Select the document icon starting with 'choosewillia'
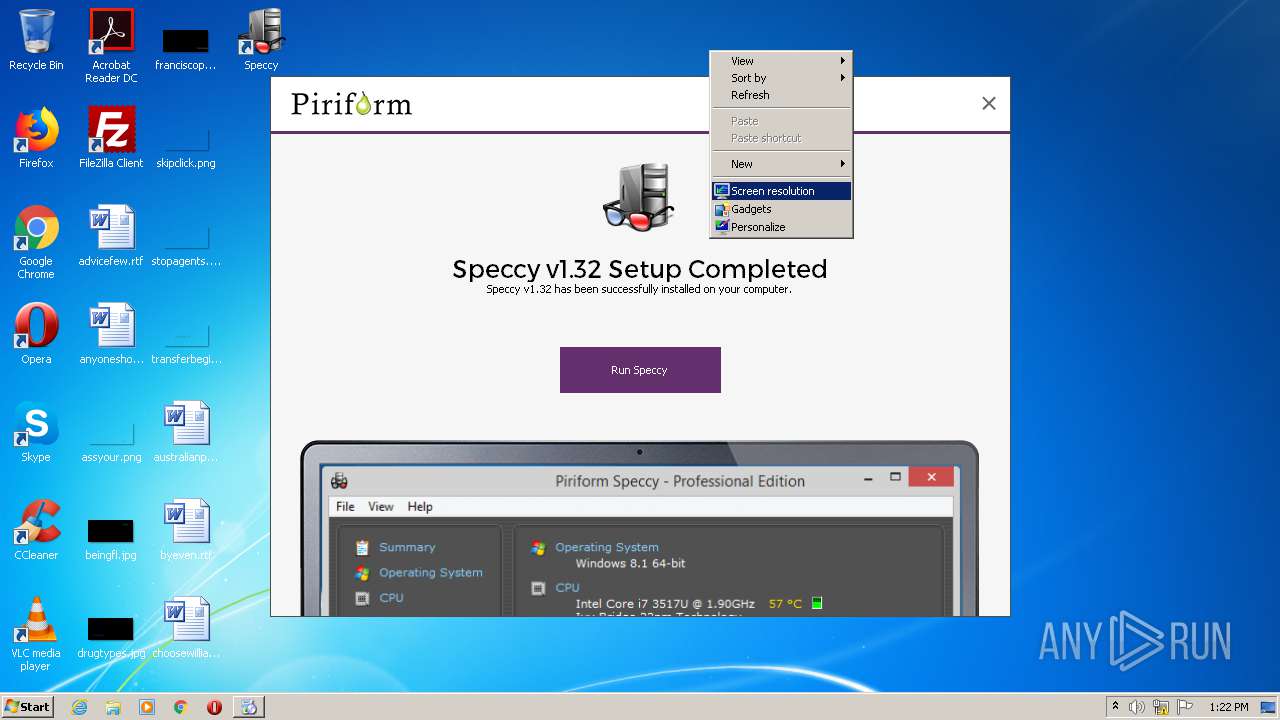The height and width of the screenshot is (720, 1280). pyautogui.click(x=186, y=628)
